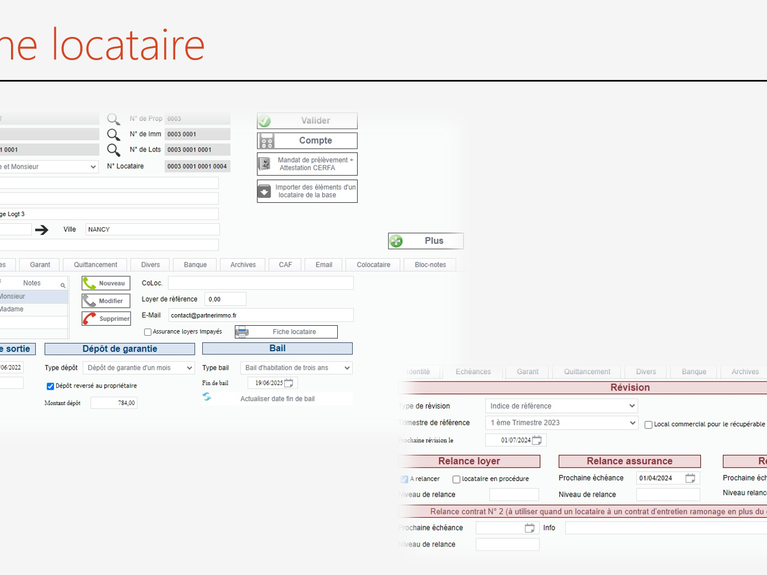The width and height of the screenshot is (767, 575).
Task: Click Actualiser date fin de bail
Action: click(277, 399)
